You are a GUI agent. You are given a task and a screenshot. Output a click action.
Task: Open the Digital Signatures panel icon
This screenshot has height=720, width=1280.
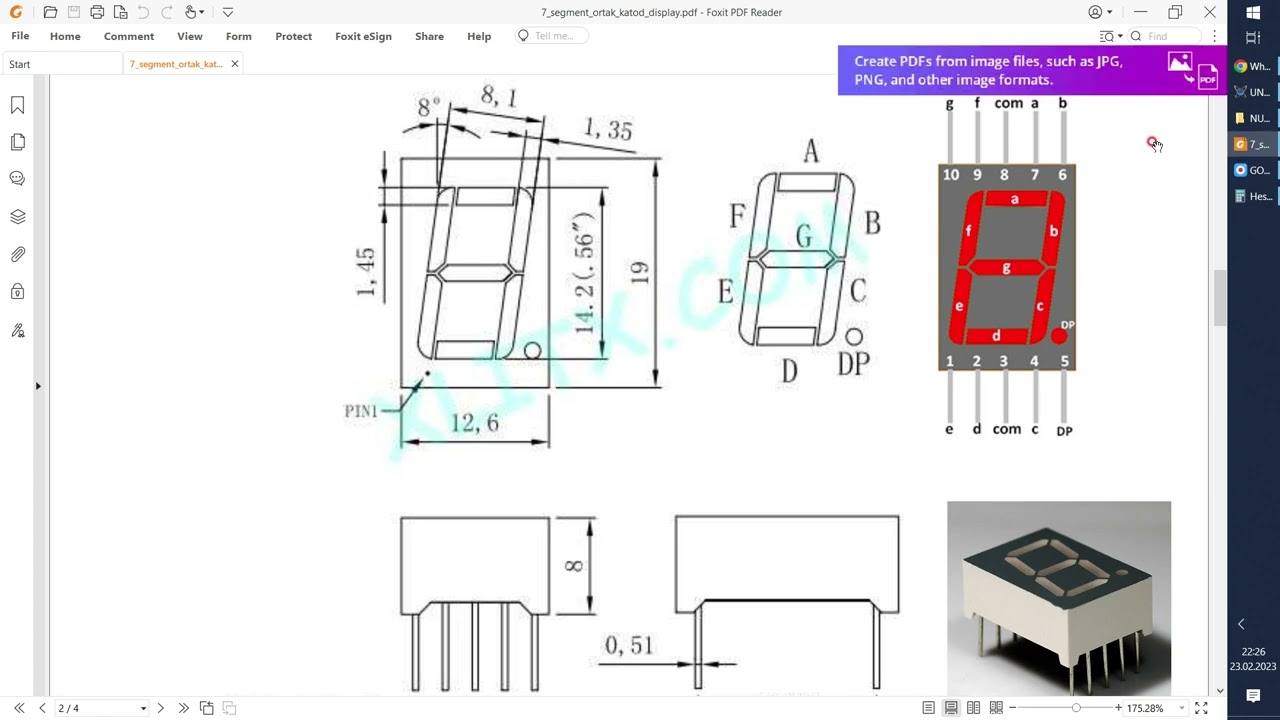tap(17, 330)
